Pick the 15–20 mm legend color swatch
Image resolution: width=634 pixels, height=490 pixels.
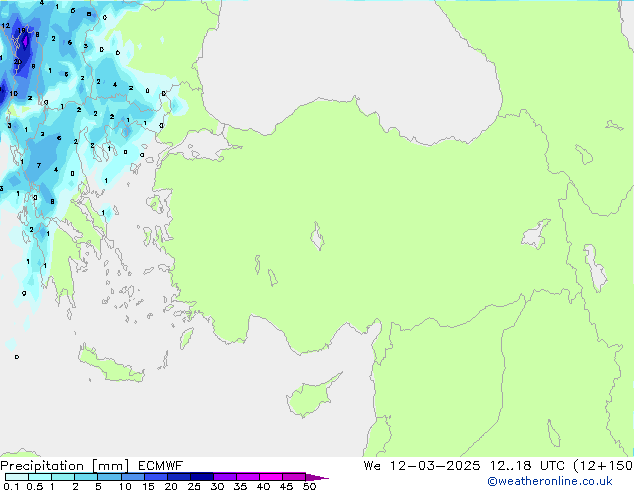(x=156, y=477)
